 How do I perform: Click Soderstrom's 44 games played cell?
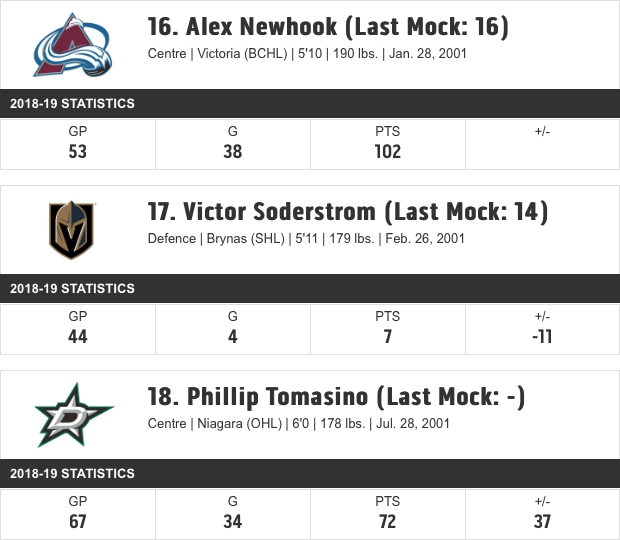click(x=78, y=329)
